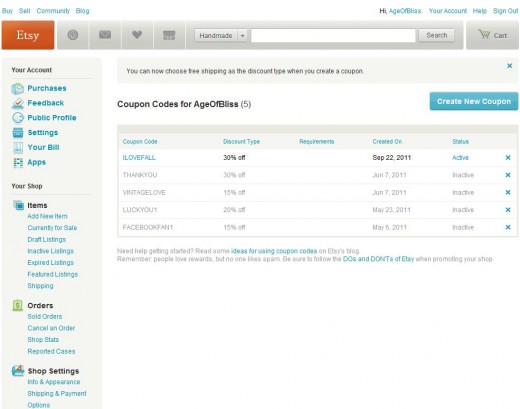Open ideas for using coupon codes link
Screen dimensions: 520x409
coord(274,251)
